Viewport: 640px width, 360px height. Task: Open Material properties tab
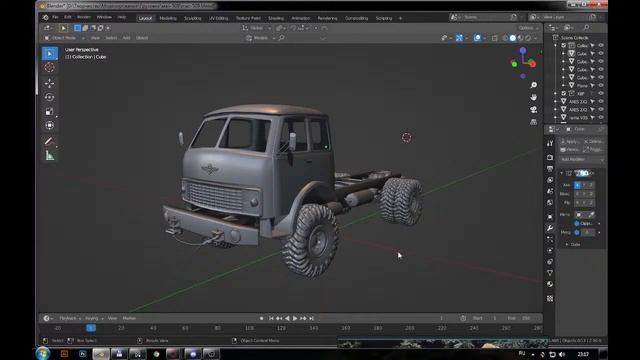tap(550, 284)
